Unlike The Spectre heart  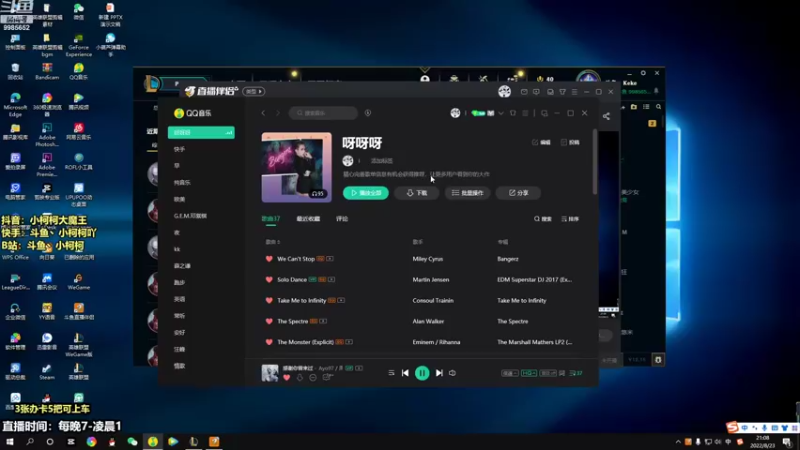pos(269,321)
